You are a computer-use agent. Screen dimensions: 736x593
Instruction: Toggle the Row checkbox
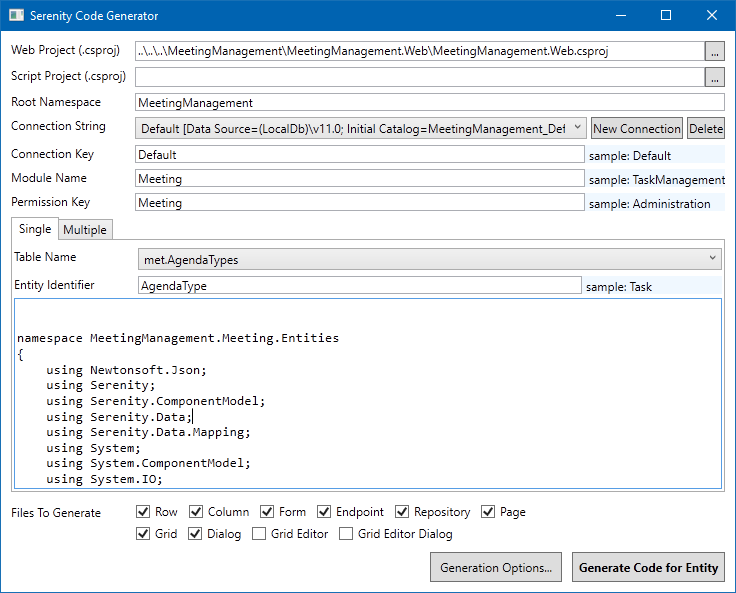point(143,512)
